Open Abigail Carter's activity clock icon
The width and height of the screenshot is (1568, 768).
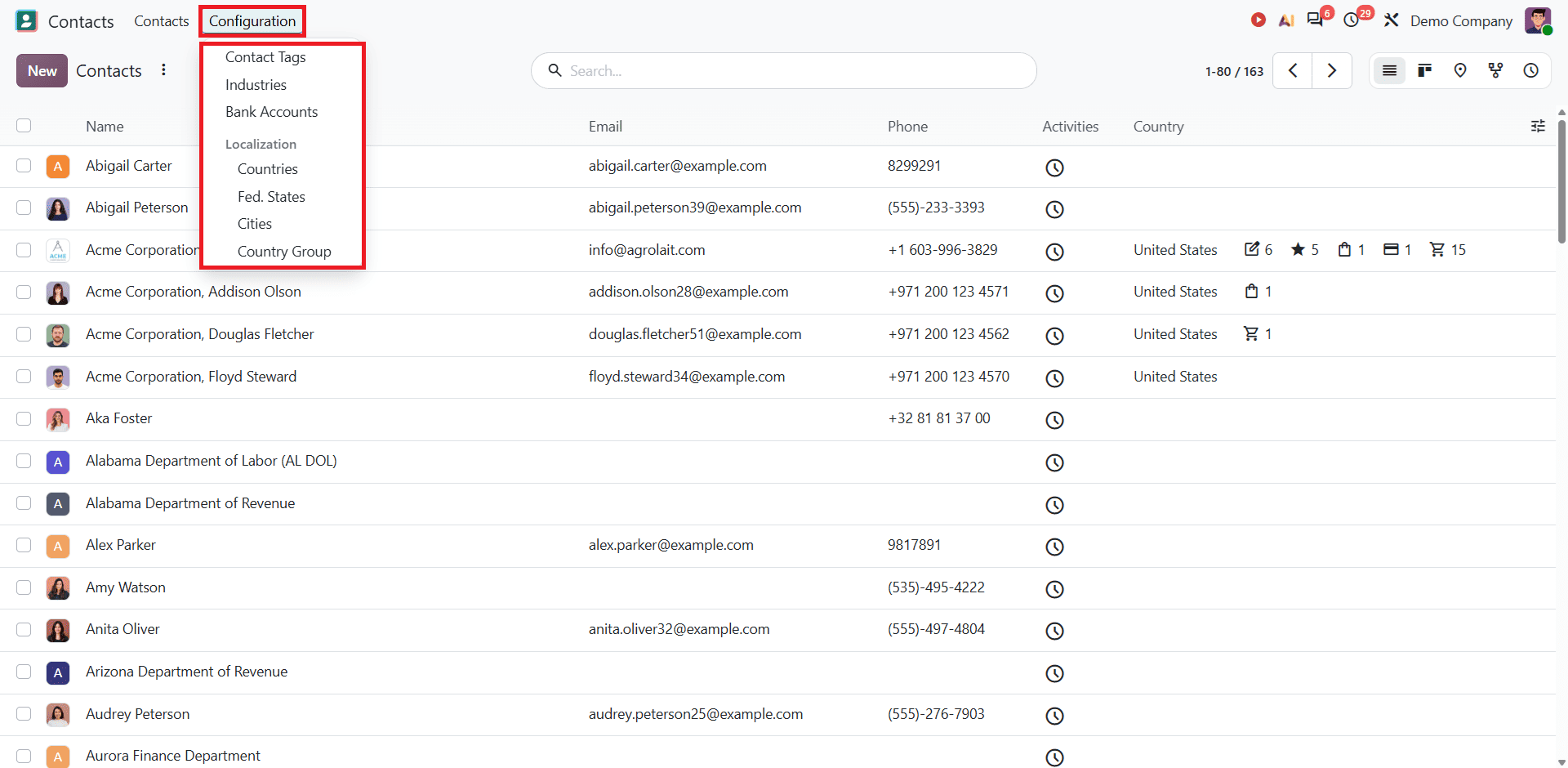pos(1054,167)
